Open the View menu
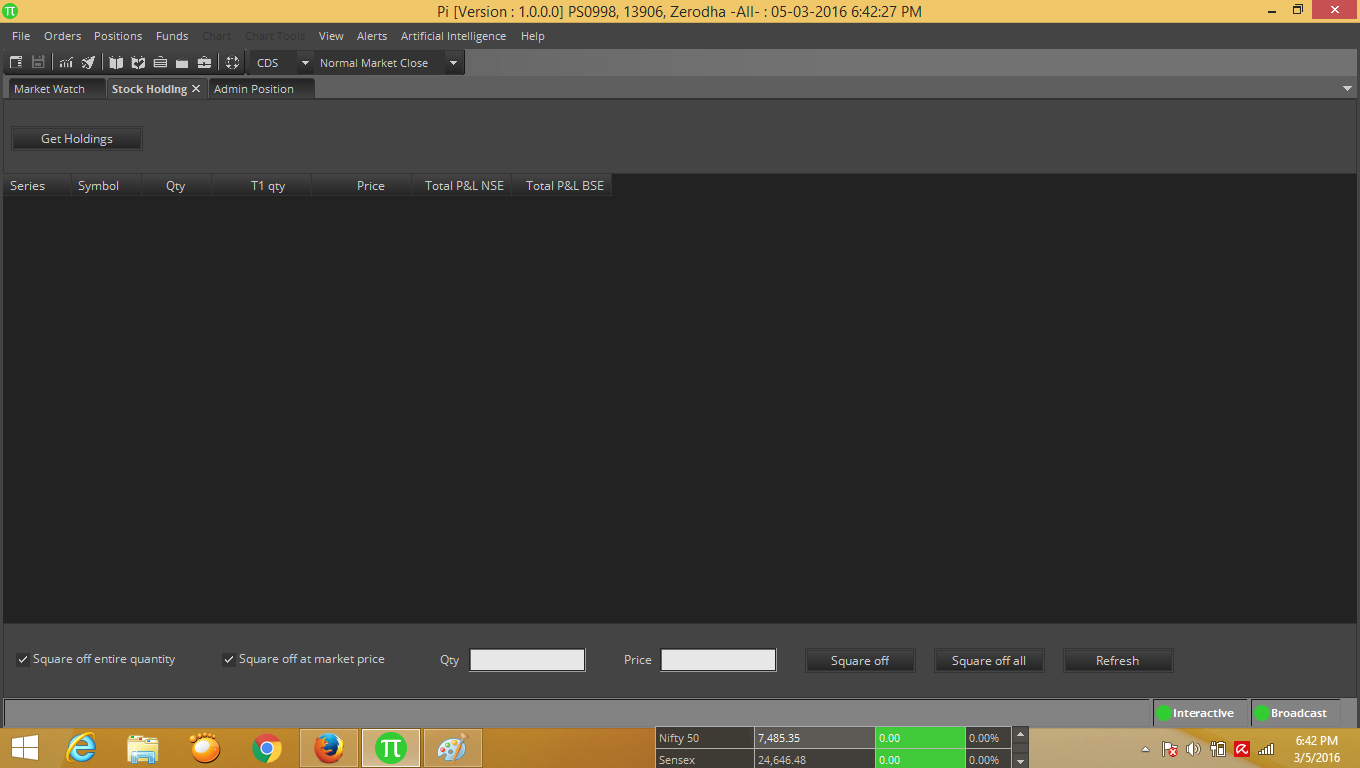 [331, 36]
